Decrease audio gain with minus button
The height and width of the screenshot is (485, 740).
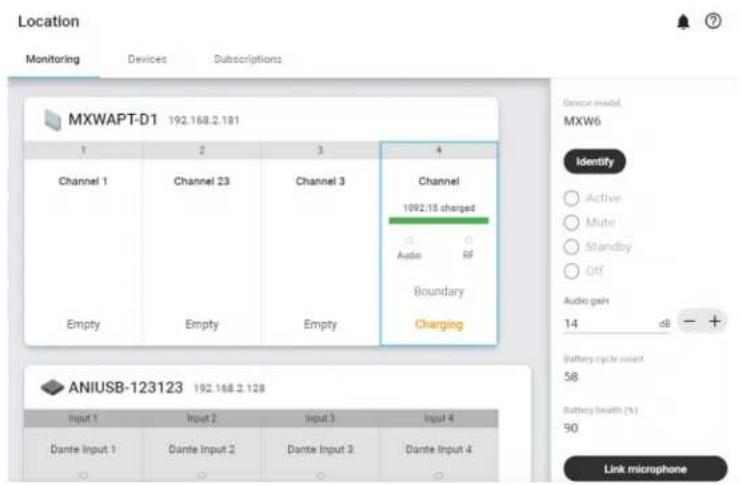689,322
